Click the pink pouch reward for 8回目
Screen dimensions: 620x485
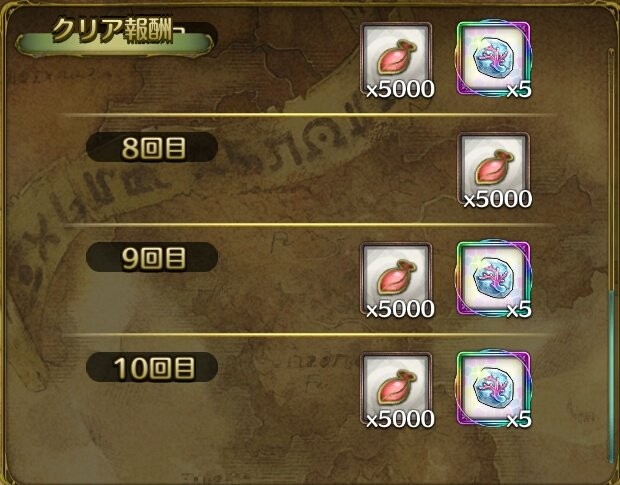[493, 168]
